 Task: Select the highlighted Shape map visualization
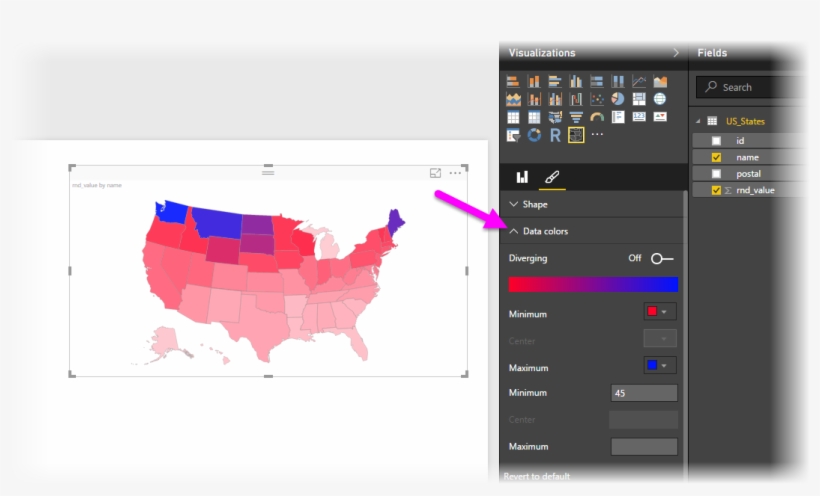tap(576, 135)
